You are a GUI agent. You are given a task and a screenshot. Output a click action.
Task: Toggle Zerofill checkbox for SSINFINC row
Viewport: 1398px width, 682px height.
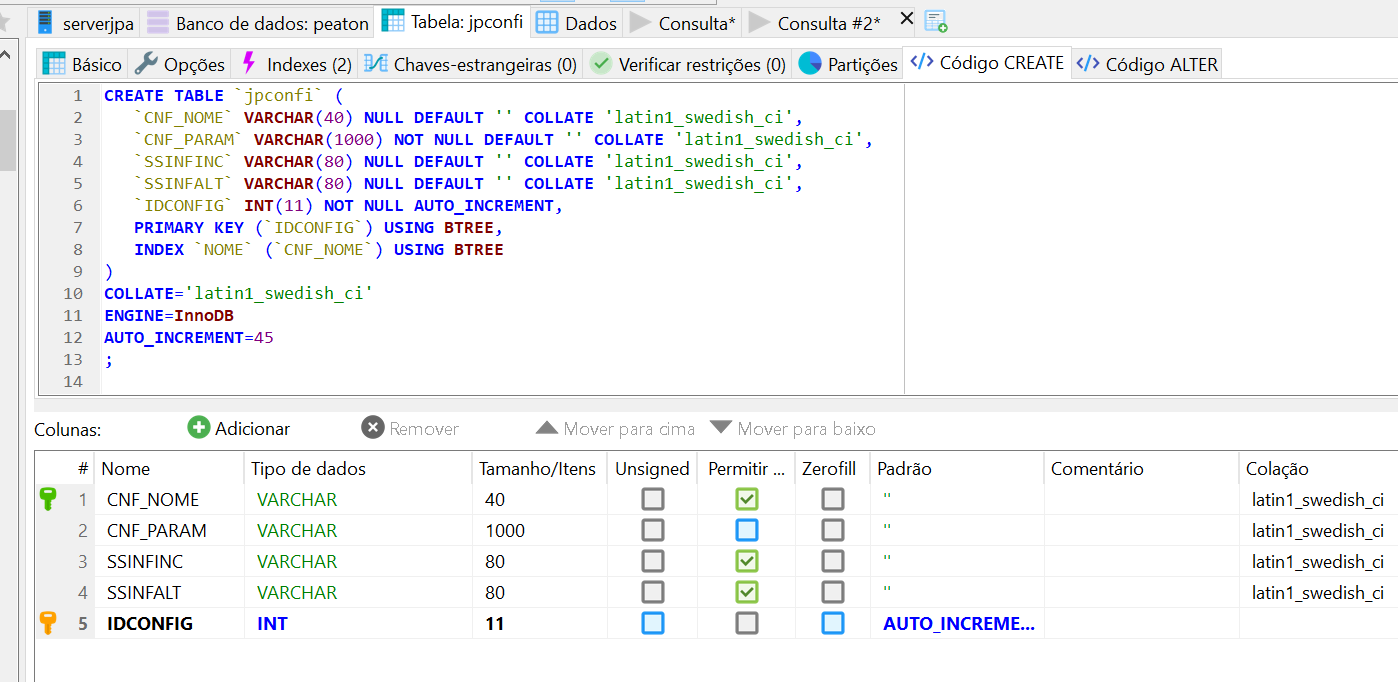coord(832,561)
